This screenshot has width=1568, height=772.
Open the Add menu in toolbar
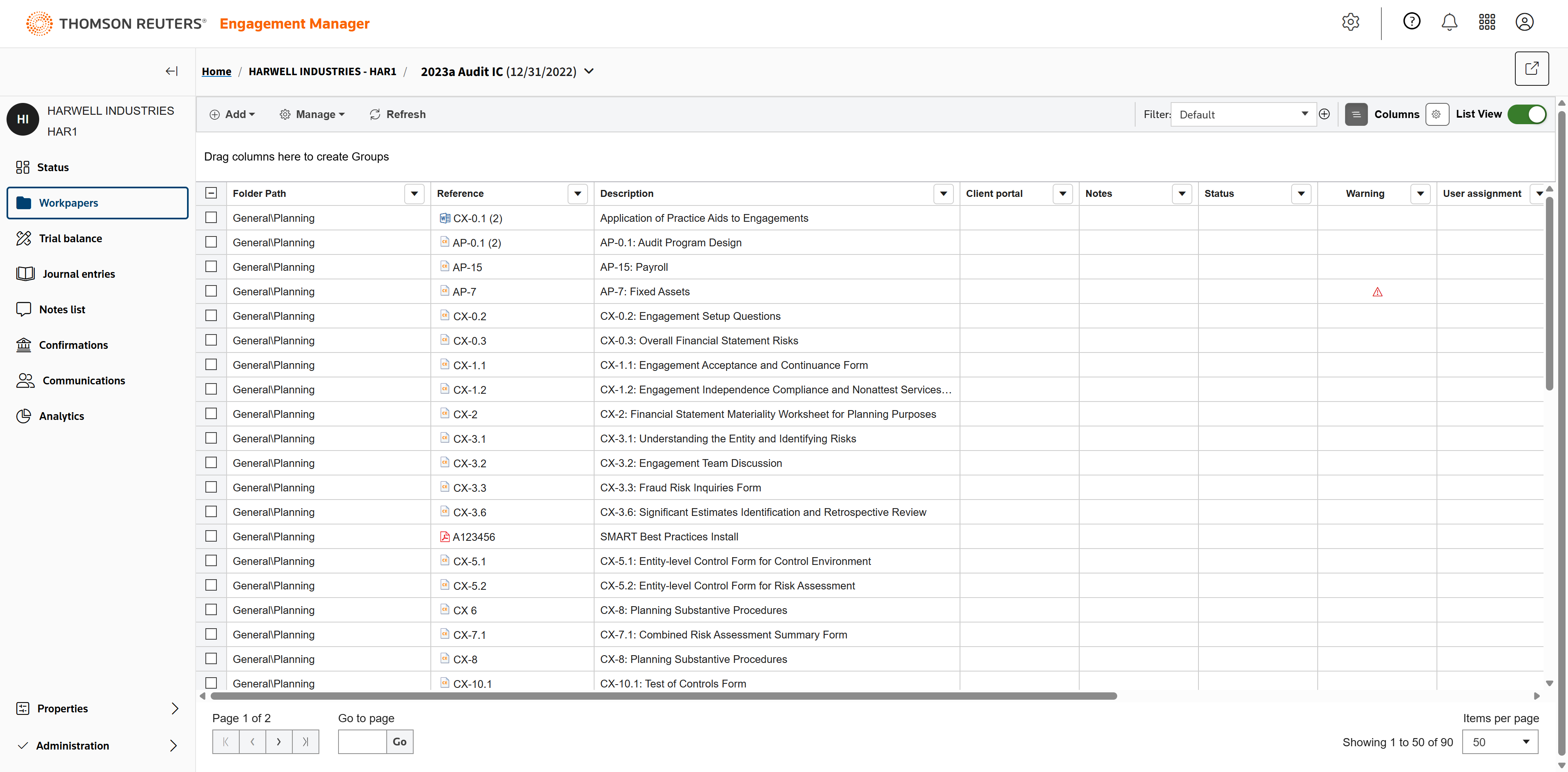[x=232, y=114]
